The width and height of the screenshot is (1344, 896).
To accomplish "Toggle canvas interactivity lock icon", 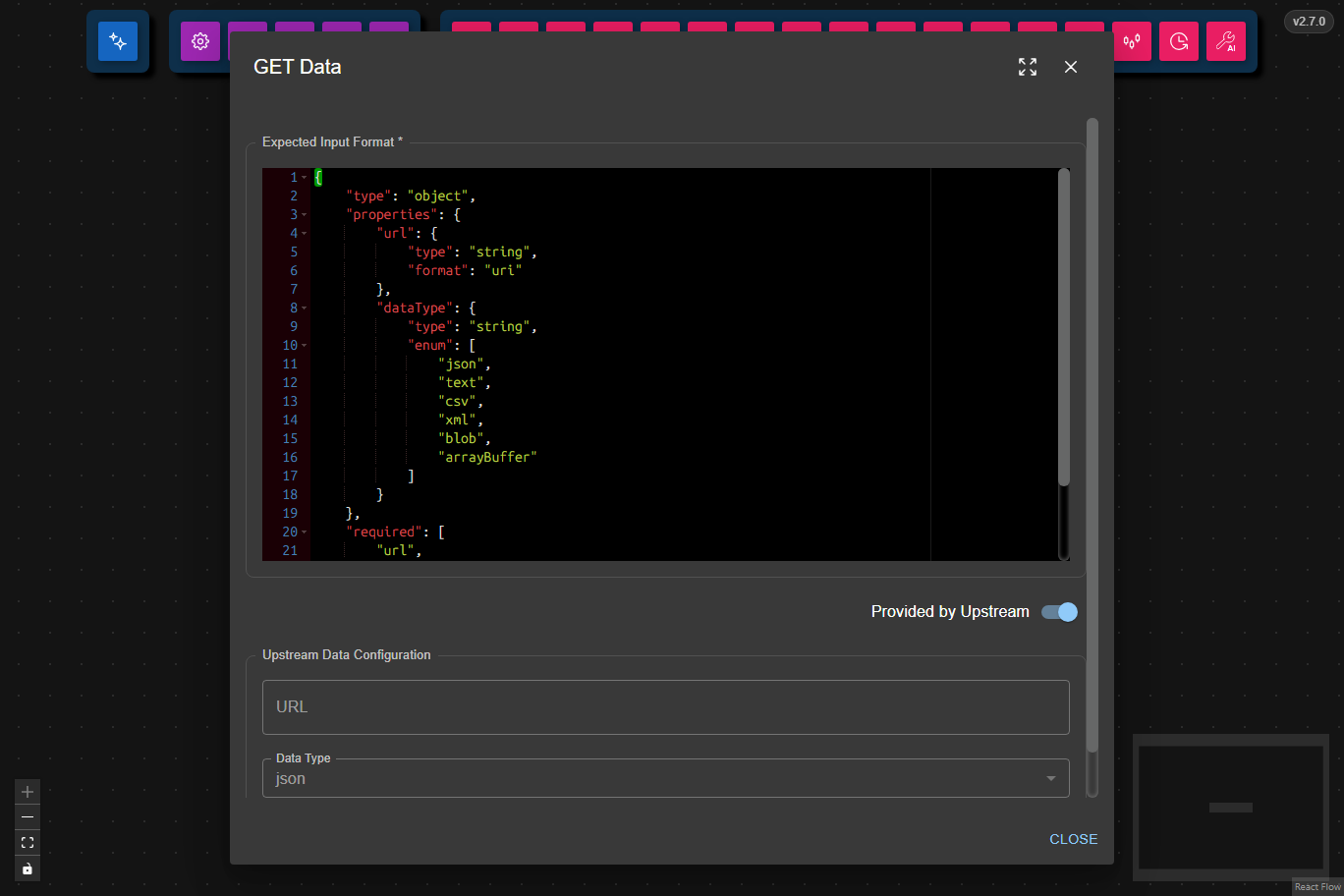I will click(28, 868).
